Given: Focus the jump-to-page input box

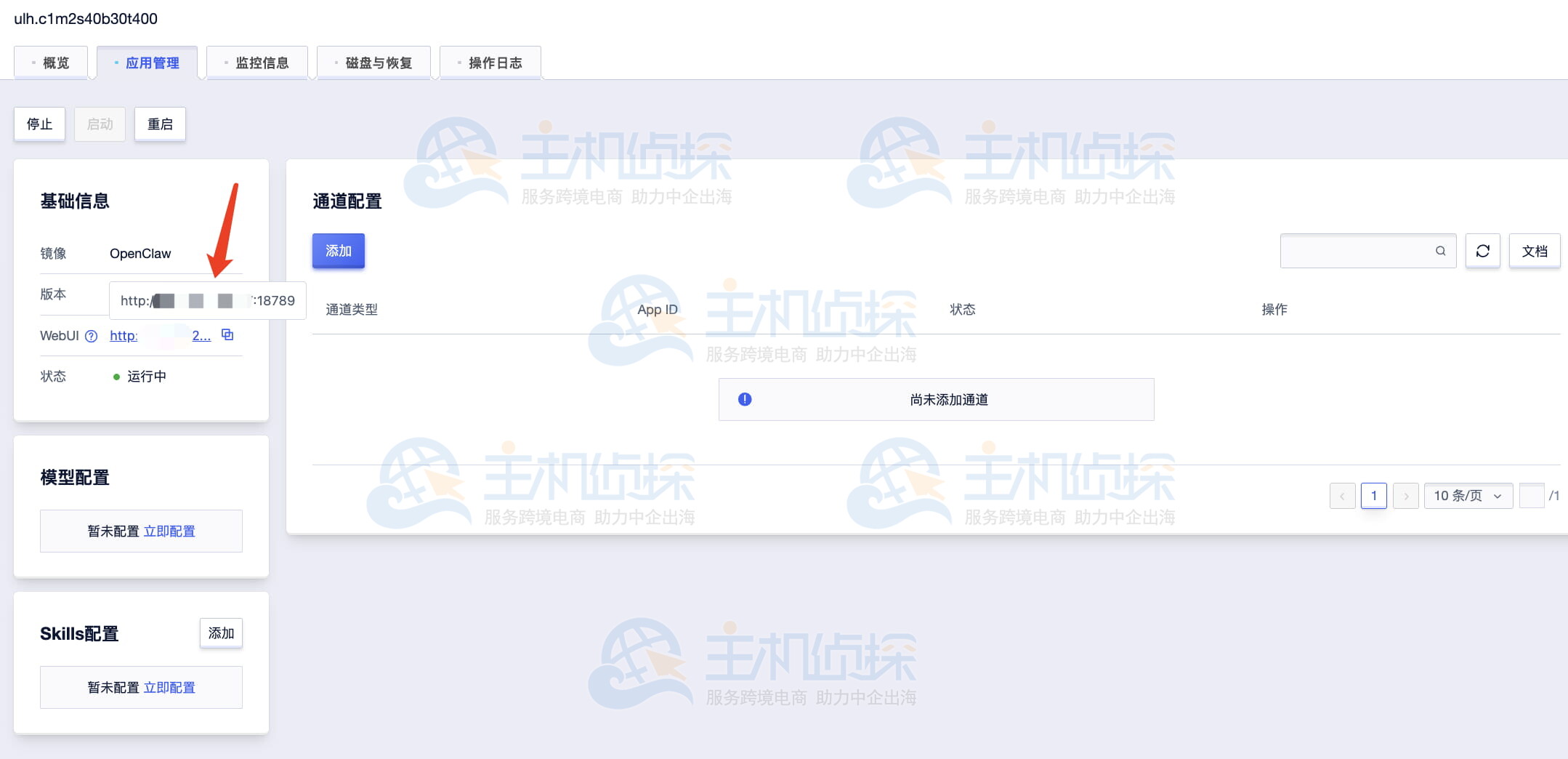Looking at the screenshot, I should 1532,496.
